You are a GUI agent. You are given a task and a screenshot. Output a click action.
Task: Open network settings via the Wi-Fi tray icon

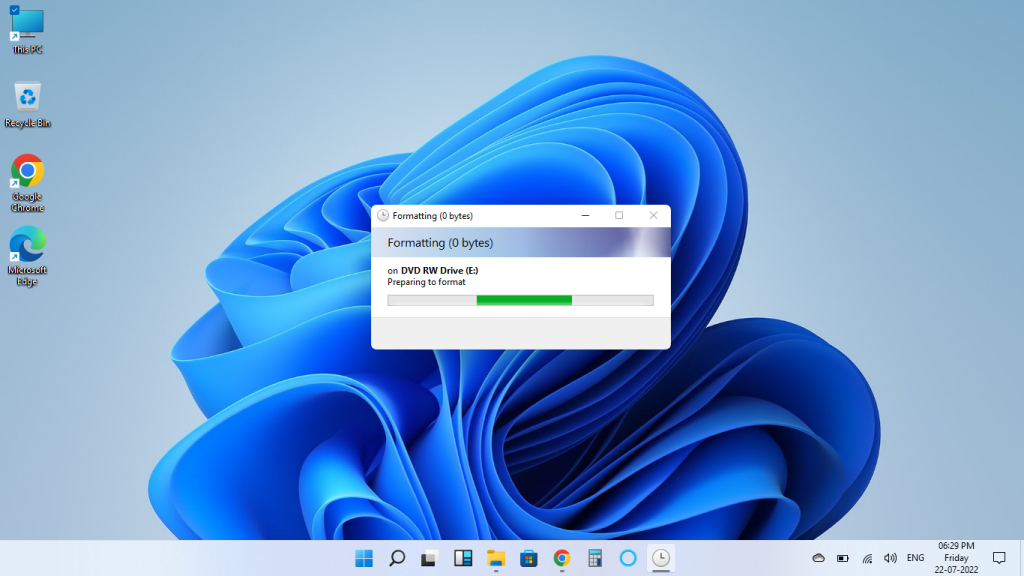click(x=867, y=559)
